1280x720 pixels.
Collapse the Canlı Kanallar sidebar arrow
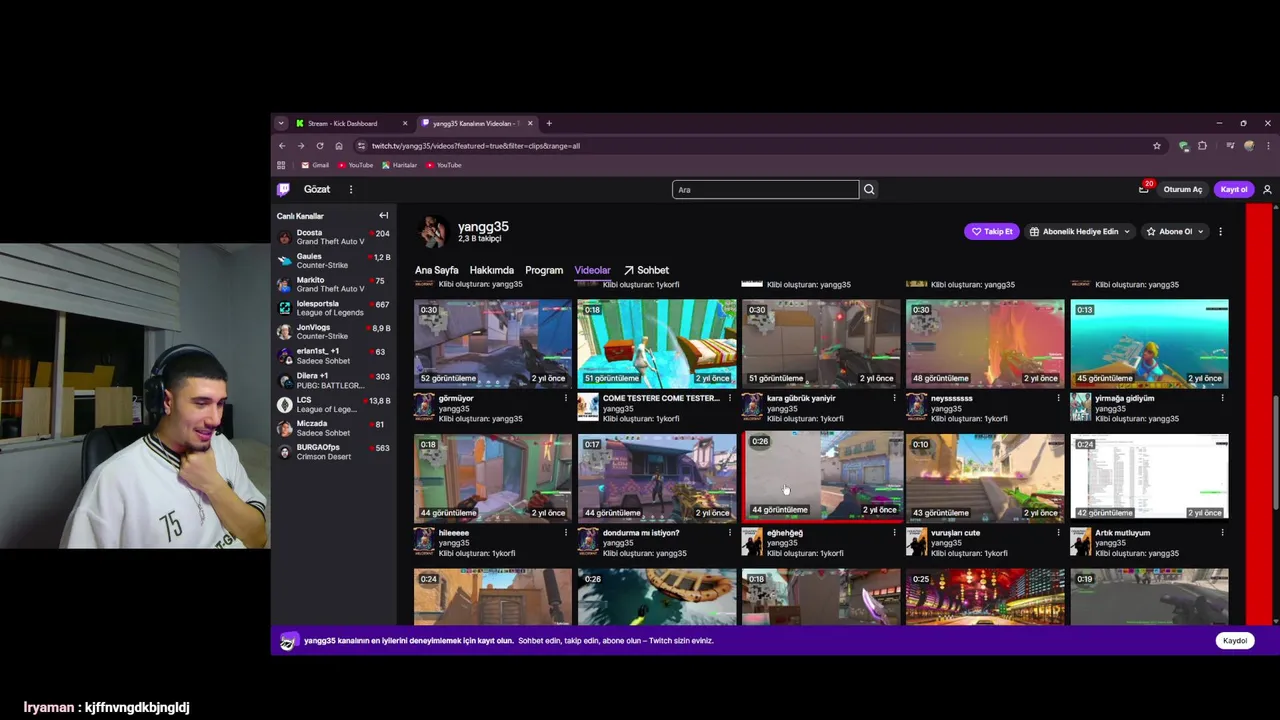tap(384, 215)
